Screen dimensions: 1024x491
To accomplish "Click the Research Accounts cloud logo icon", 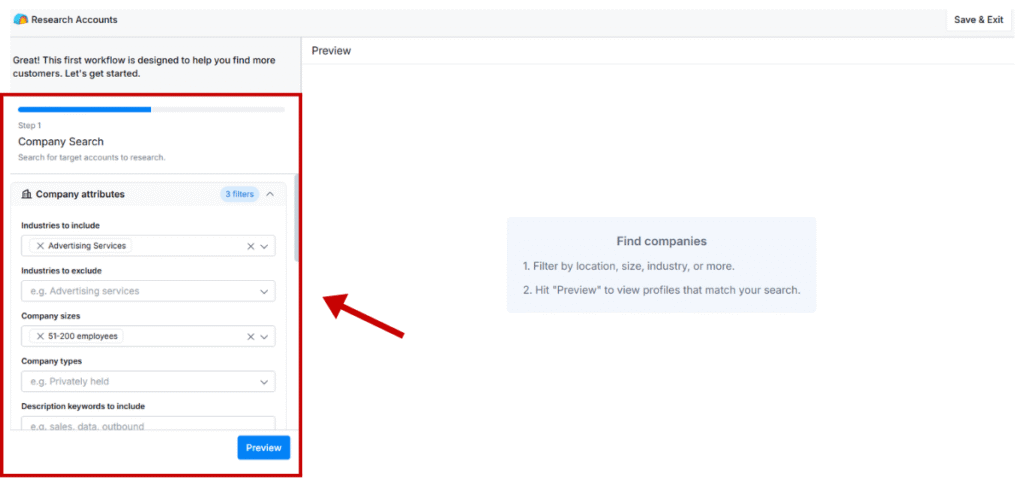I will point(20,19).
